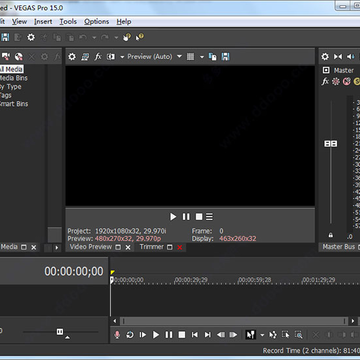Open Master Bus audio properties gear

(325, 57)
